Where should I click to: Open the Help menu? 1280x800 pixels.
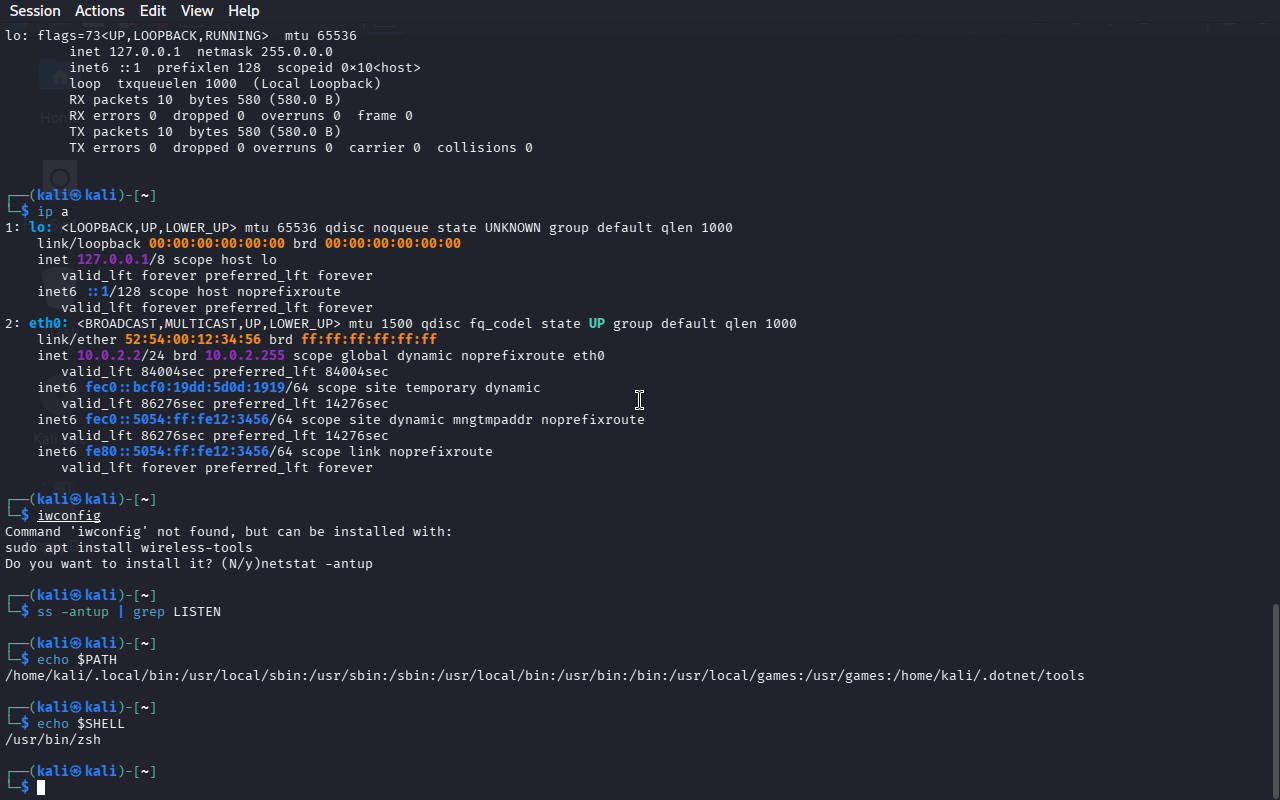(244, 11)
